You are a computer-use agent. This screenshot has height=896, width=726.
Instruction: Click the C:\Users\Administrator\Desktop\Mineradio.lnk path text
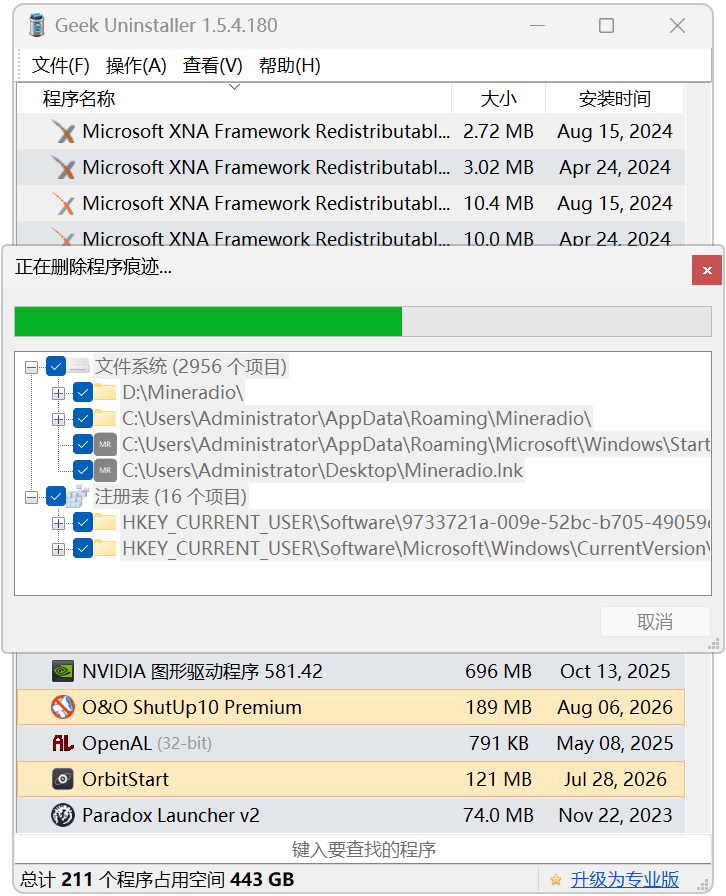tap(322, 470)
